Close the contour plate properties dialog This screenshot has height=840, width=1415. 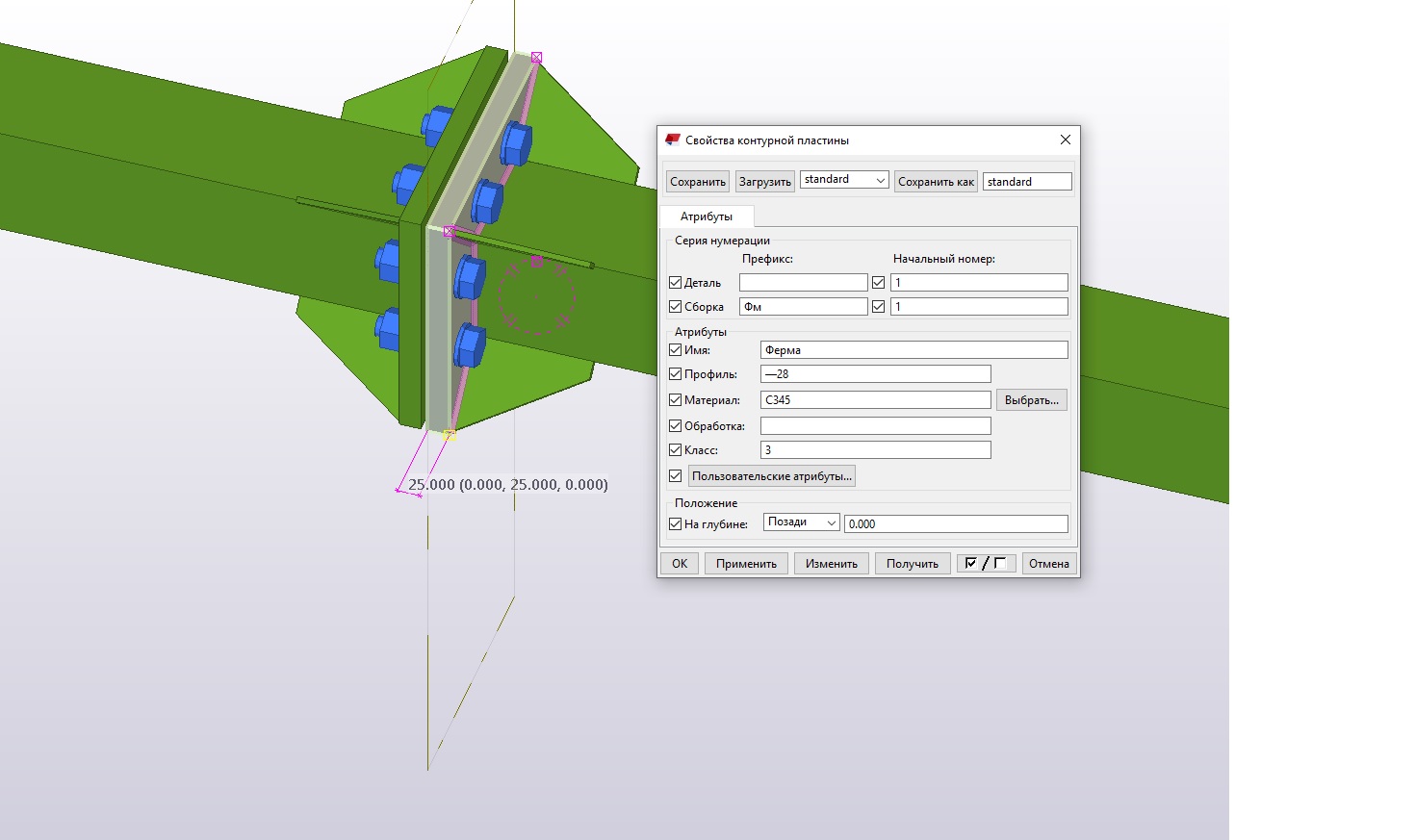pyautogui.click(x=1065, y=140)
